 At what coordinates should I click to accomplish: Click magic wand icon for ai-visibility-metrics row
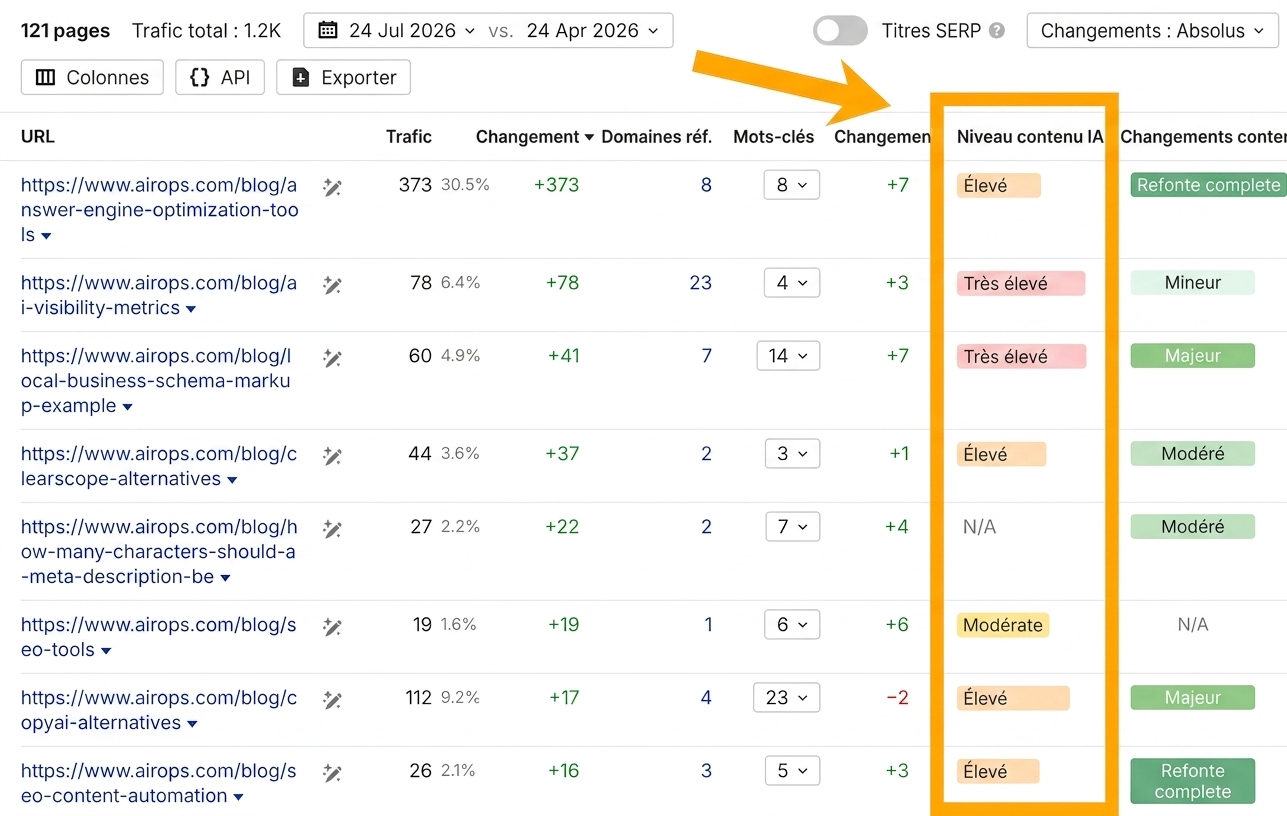pos(332,285)
